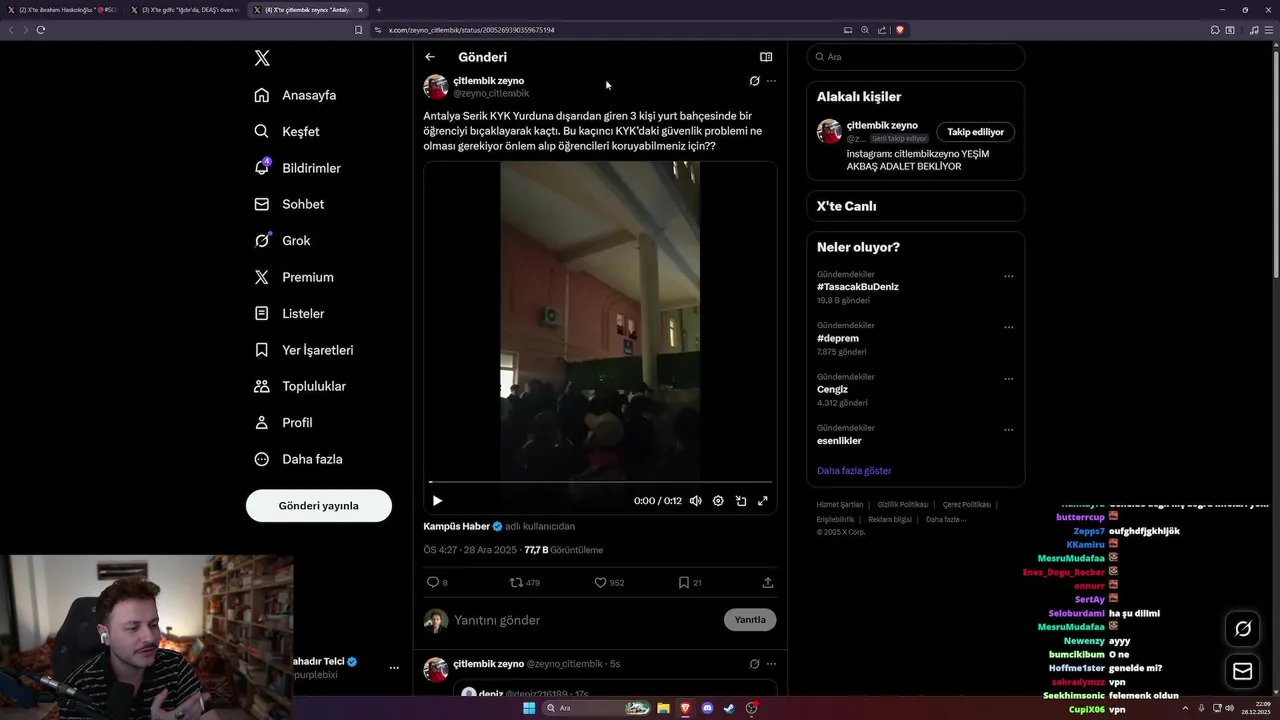Expand the Daha fazla menu
1280x720 pixels.
point(298,459)
